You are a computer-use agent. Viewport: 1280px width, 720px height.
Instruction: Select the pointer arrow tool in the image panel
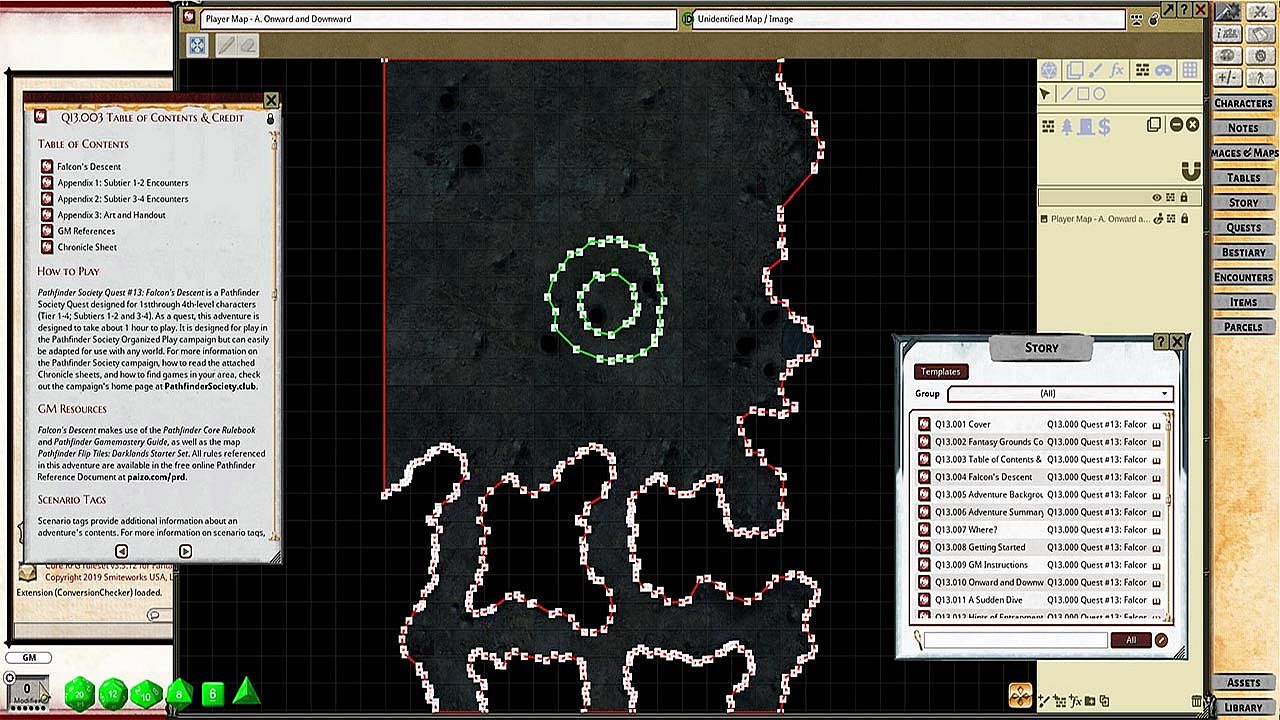pyautogui.click(x=1046, y=94)
